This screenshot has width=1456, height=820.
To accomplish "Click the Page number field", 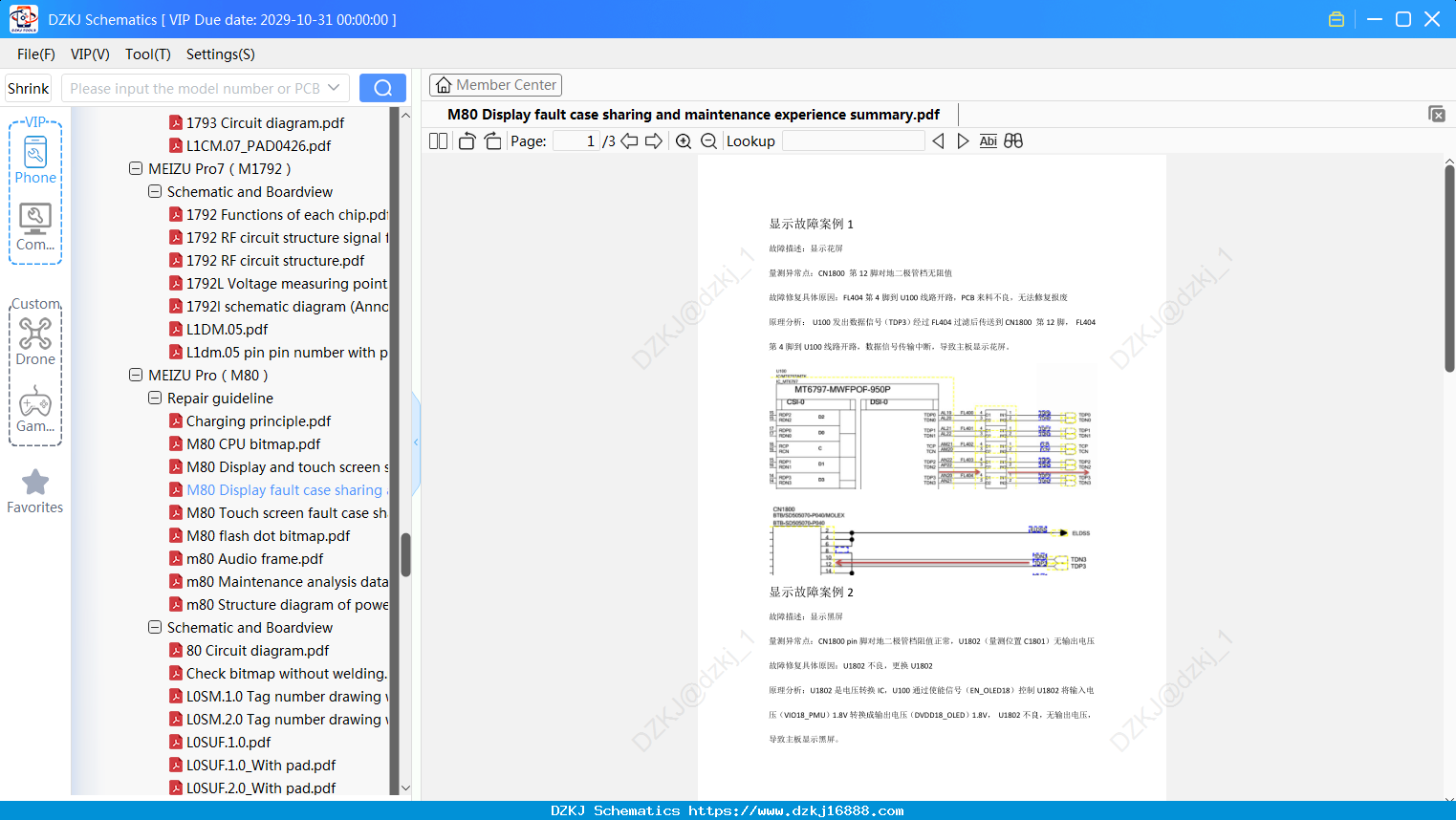I will pos(576,141).
